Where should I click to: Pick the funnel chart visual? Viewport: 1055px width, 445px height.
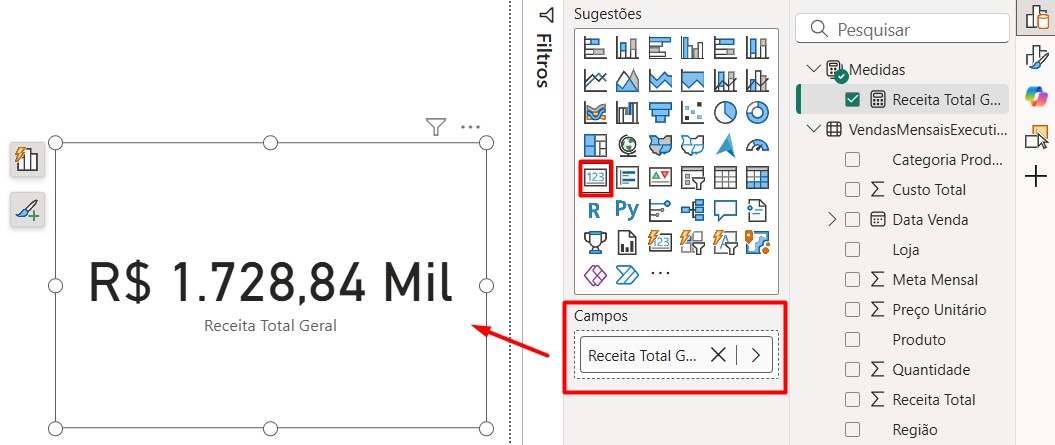[x=660, y=112]
